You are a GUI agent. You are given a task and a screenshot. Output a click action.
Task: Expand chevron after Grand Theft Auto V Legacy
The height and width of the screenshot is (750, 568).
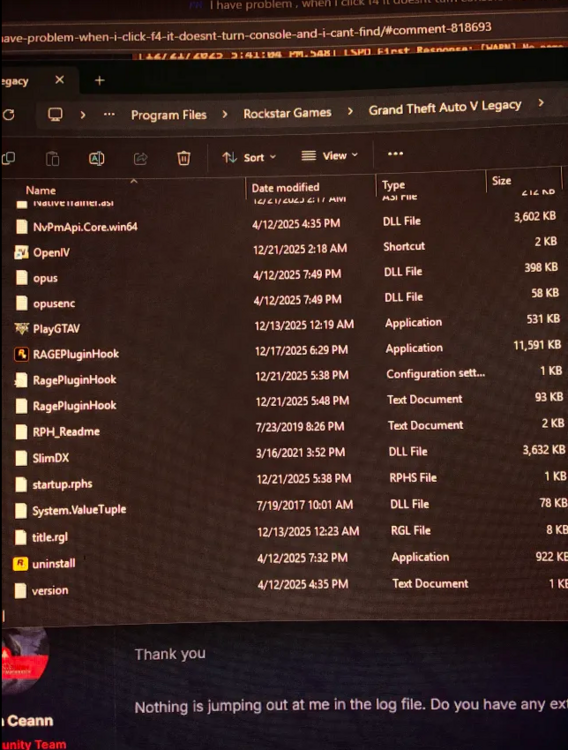(x=541, y=103)
